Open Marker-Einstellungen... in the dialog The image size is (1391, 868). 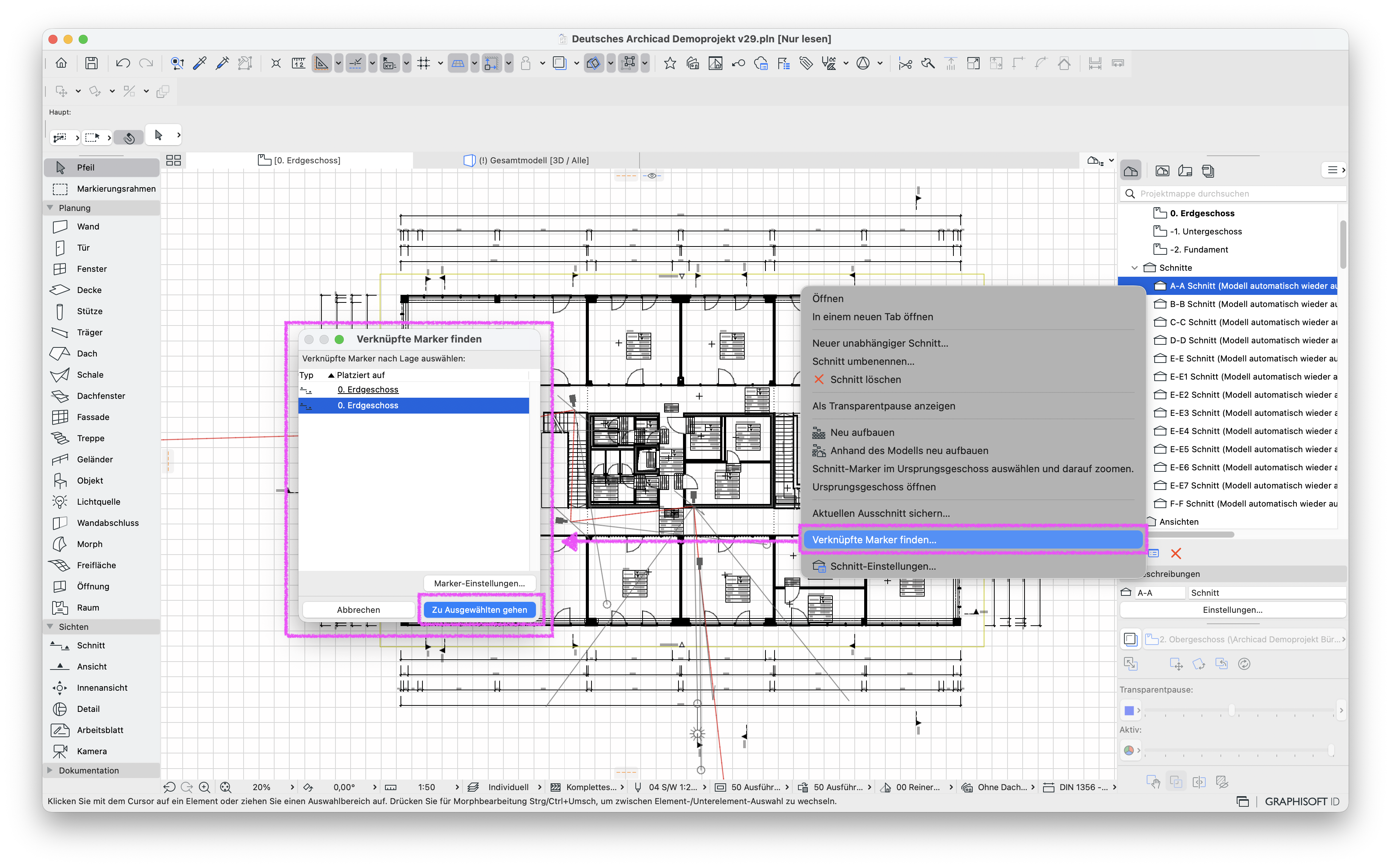[480, 583]
